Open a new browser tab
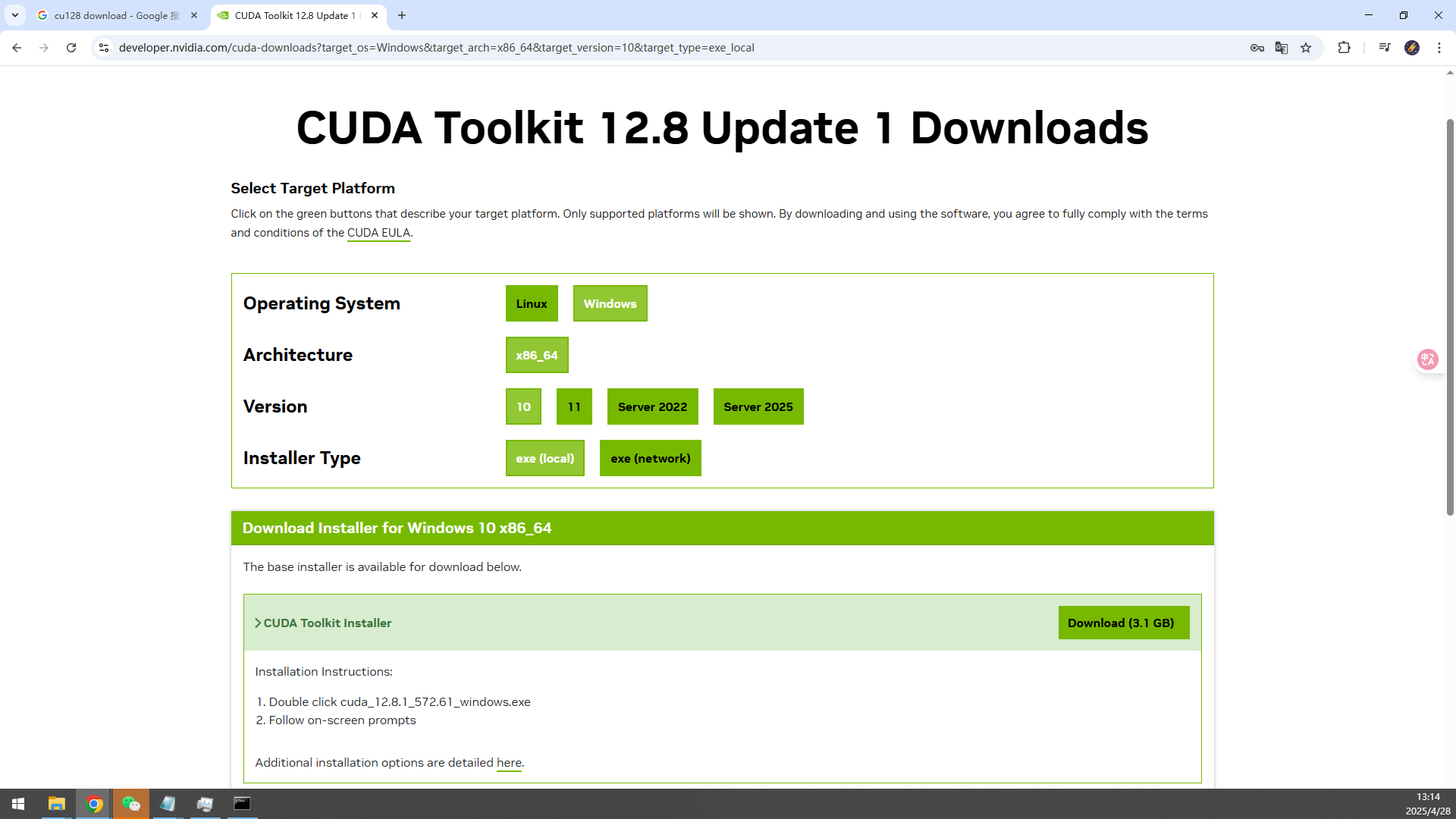The height and width of the screenshot is (819, 1456). point(402,15)
